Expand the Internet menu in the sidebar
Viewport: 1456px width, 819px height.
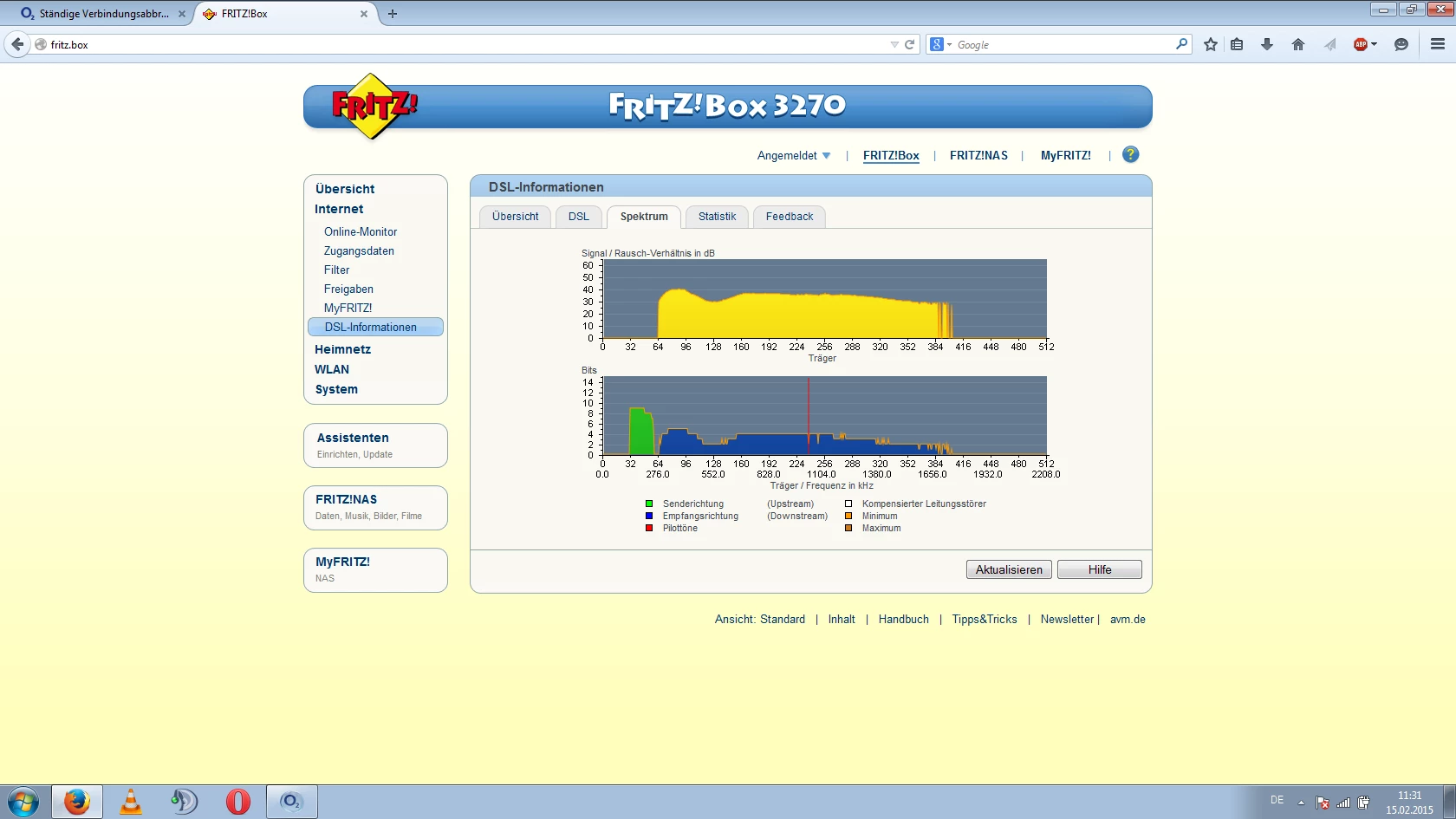pos(339,209)
